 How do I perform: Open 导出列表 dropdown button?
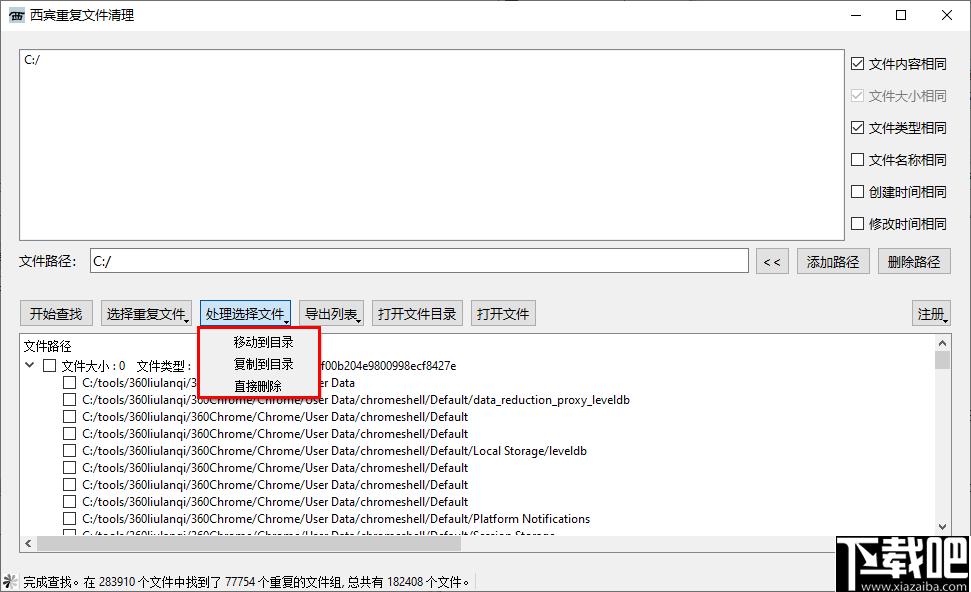click(331, 313)
